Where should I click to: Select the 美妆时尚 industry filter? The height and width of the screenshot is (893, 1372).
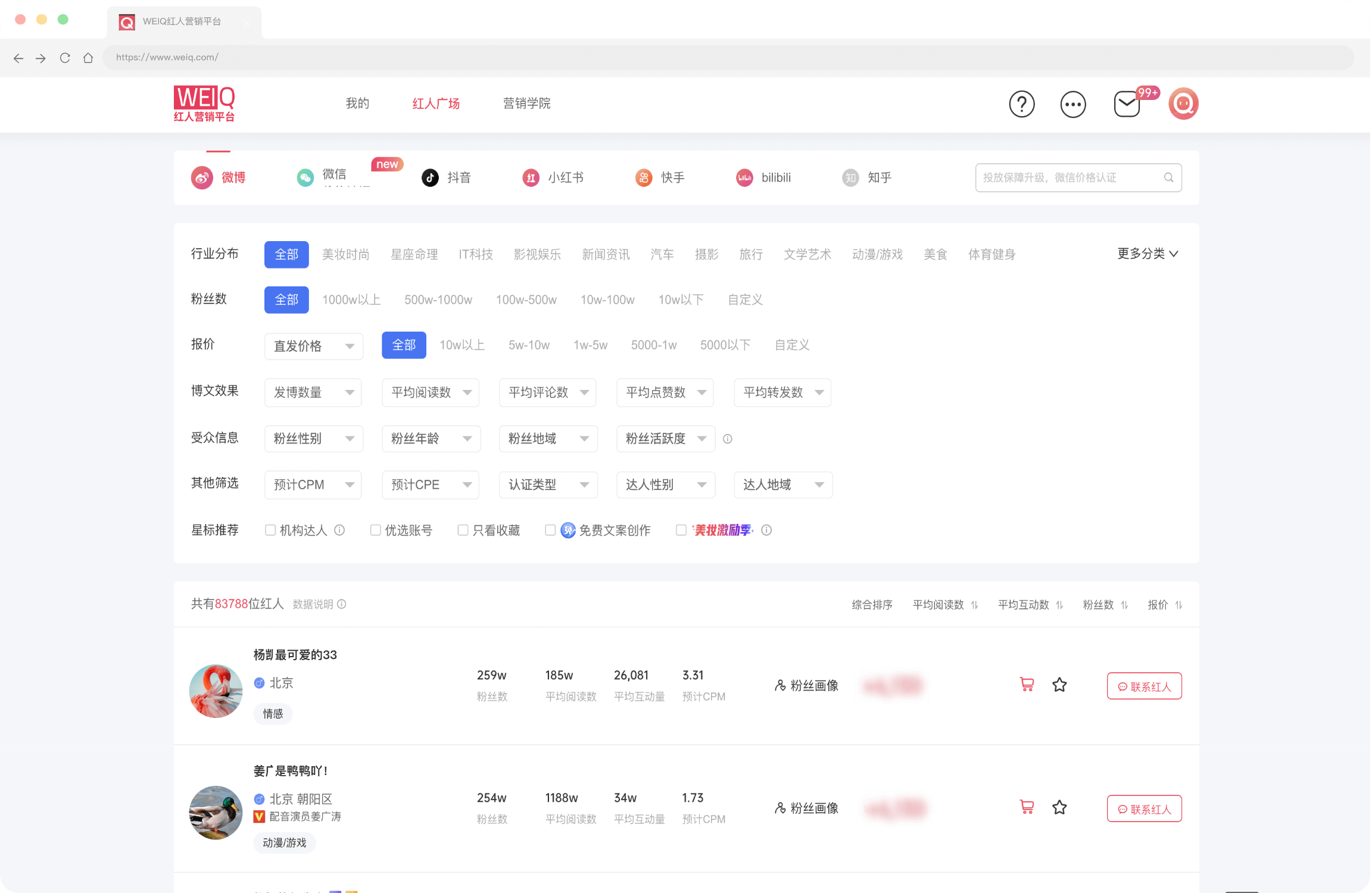(346, 254)
